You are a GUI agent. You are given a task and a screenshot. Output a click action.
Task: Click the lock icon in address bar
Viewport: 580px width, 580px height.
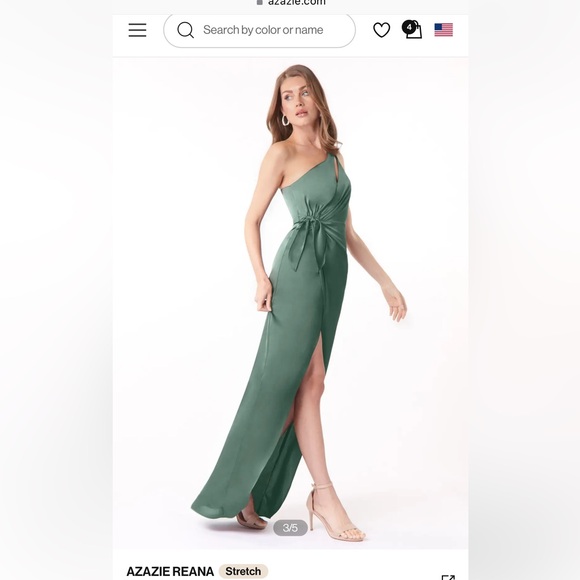[260, 2]
